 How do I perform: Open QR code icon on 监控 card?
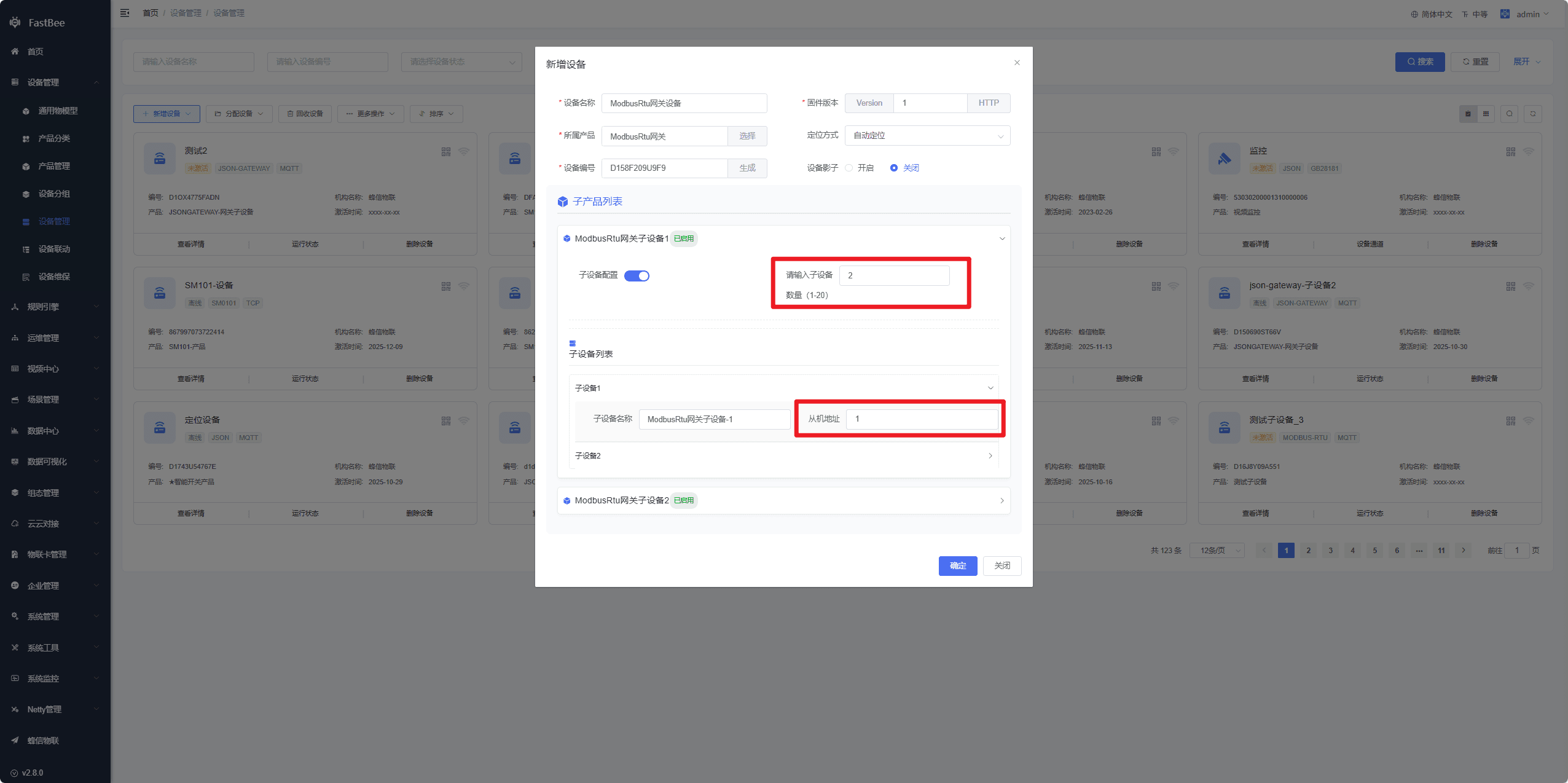coord(1511,152)
